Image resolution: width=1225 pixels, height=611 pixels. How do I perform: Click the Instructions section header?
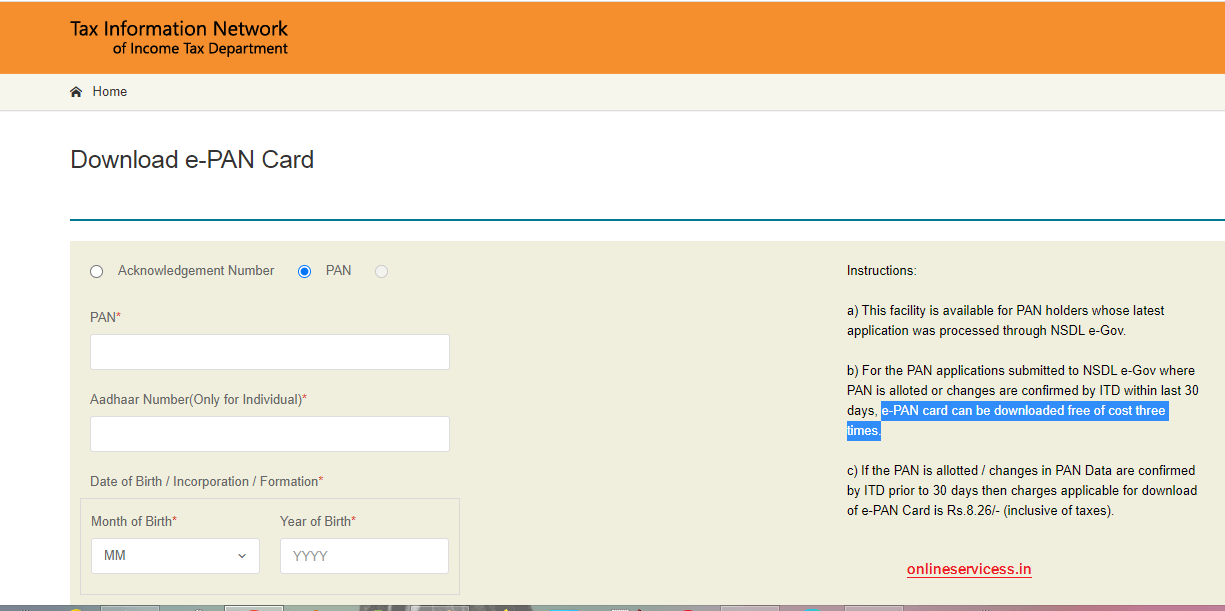pyautogui.click(x=881, y=270)
